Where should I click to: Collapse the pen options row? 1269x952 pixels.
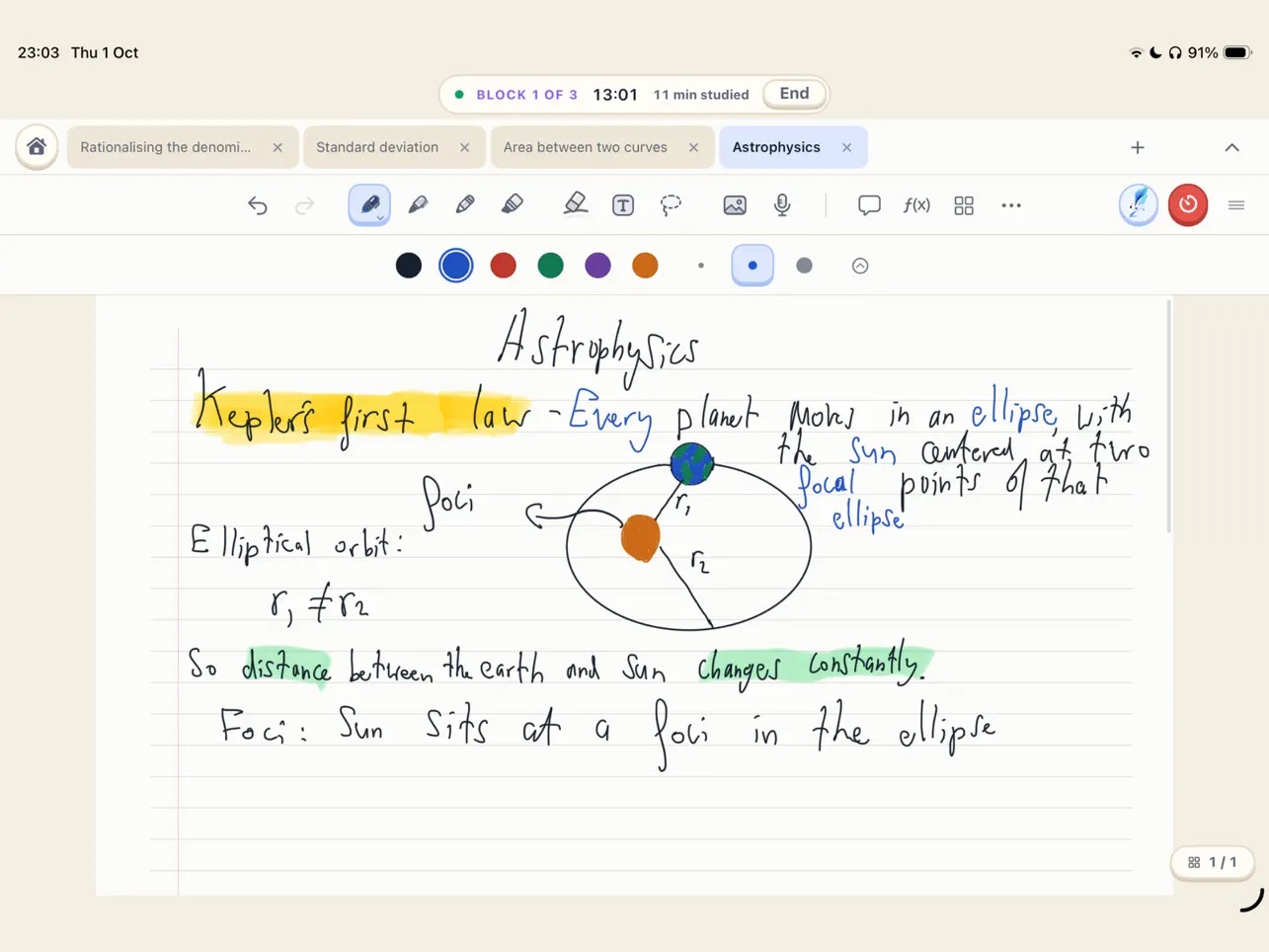(x=860, y=266)
